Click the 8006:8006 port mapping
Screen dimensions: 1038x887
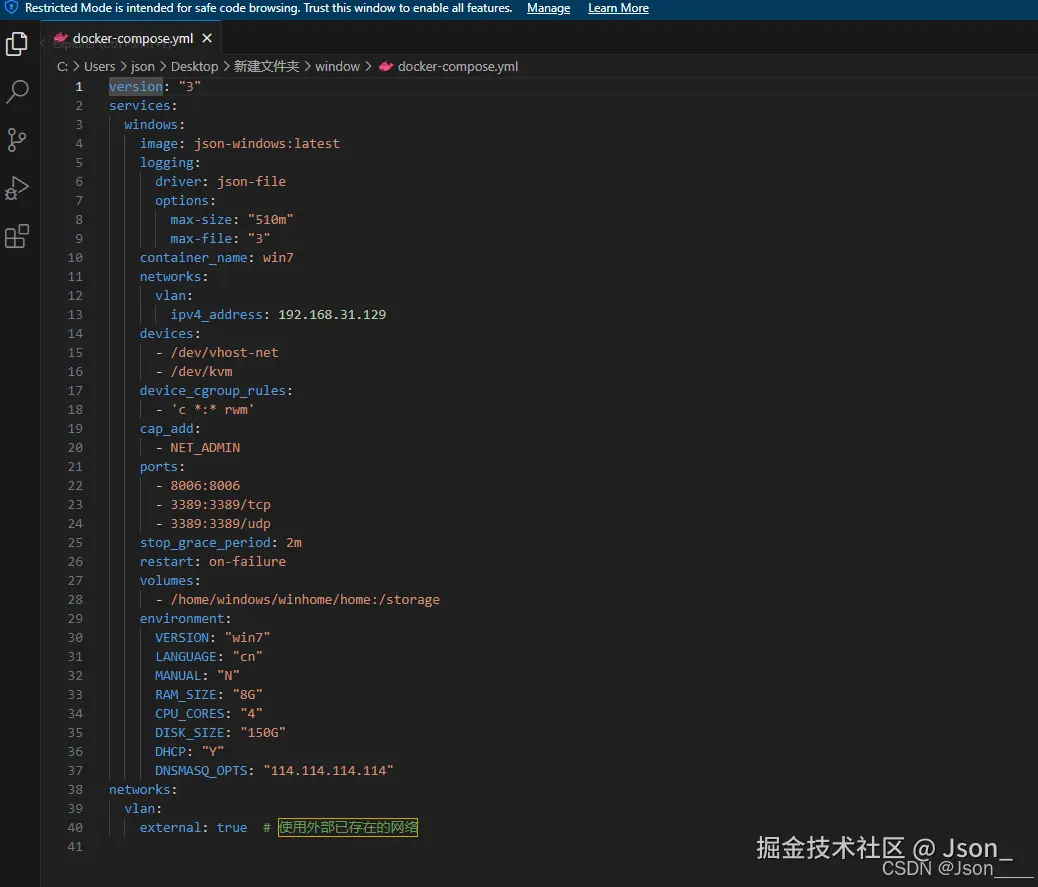(x=205, y=486)
